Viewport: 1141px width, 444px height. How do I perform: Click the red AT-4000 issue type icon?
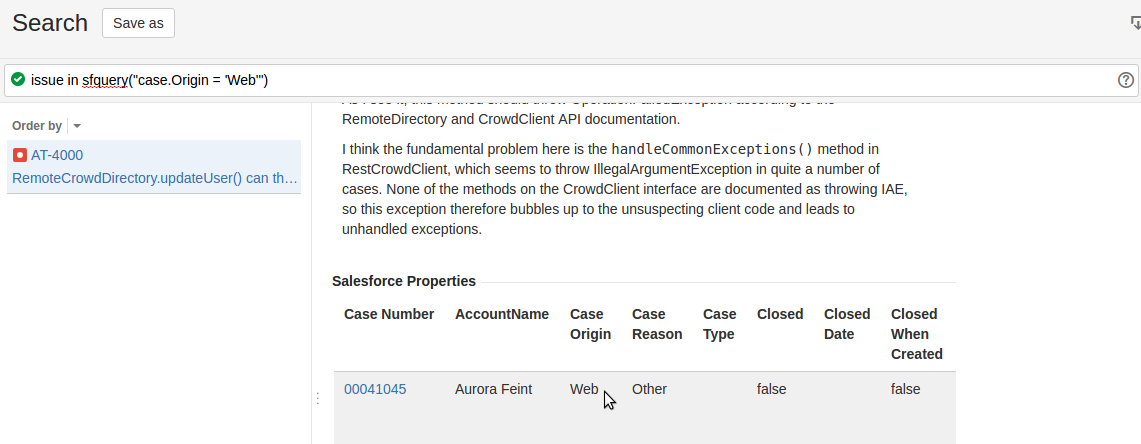point(20,155)
